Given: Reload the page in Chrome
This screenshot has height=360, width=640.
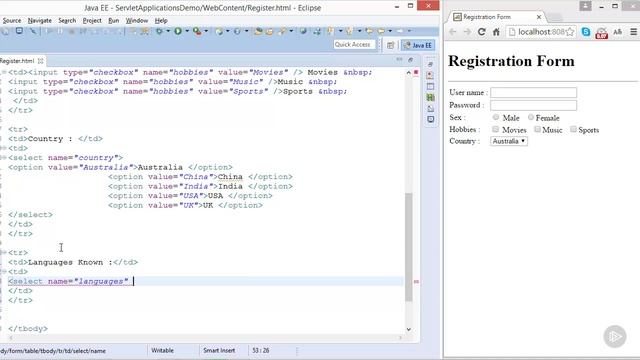Looking at the screenshot, I should tap(482, 32).
